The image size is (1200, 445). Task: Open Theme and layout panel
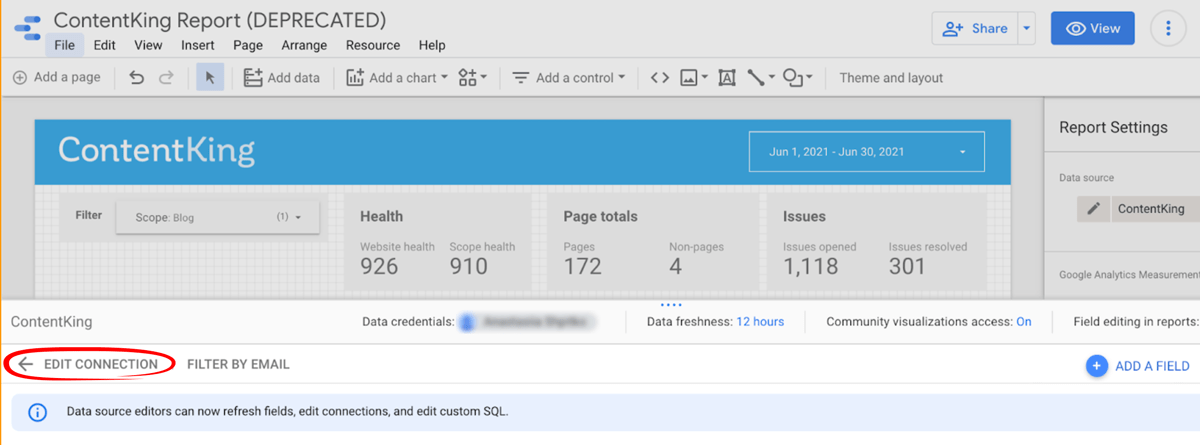tap(891, 77)
